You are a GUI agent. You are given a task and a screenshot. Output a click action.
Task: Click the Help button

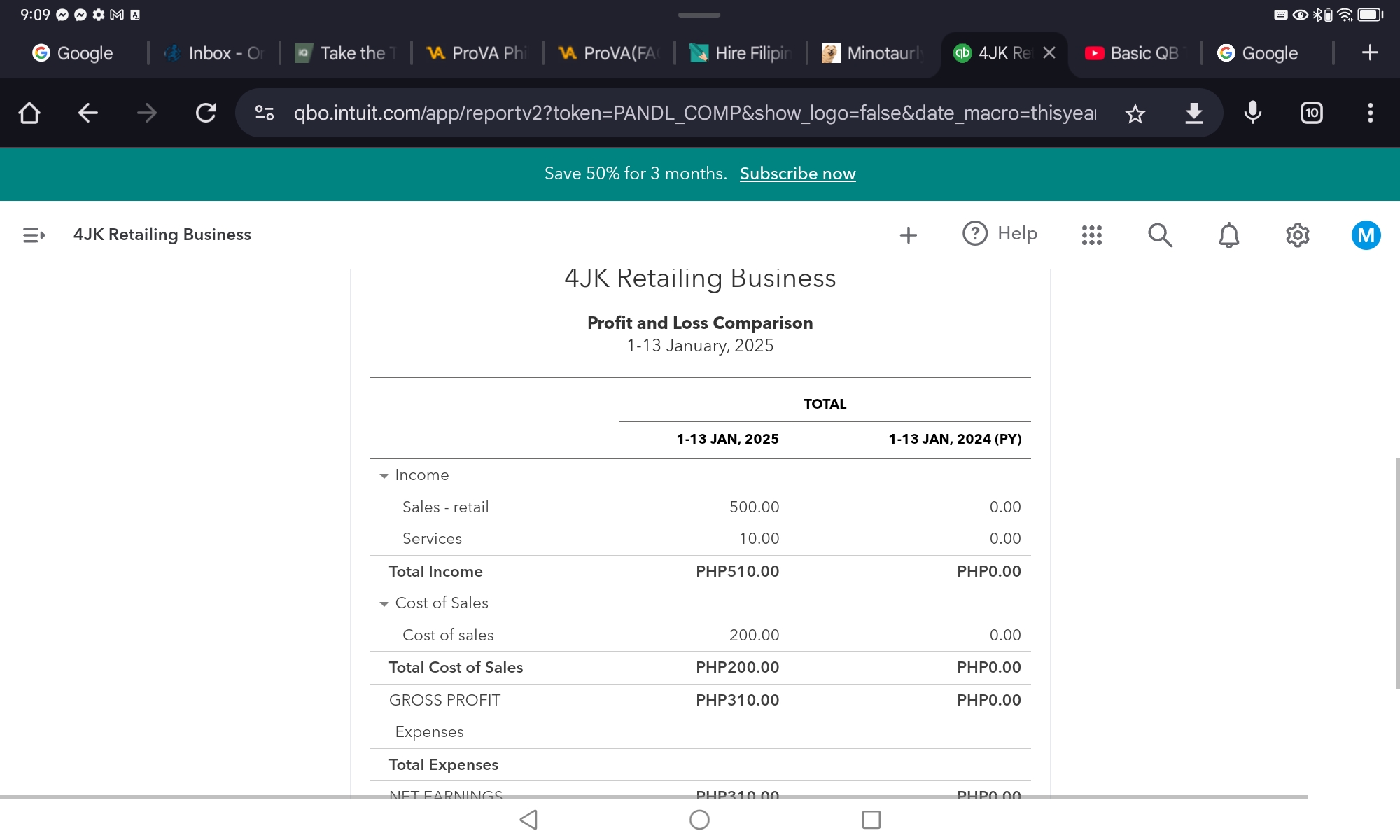(1000, 234)
